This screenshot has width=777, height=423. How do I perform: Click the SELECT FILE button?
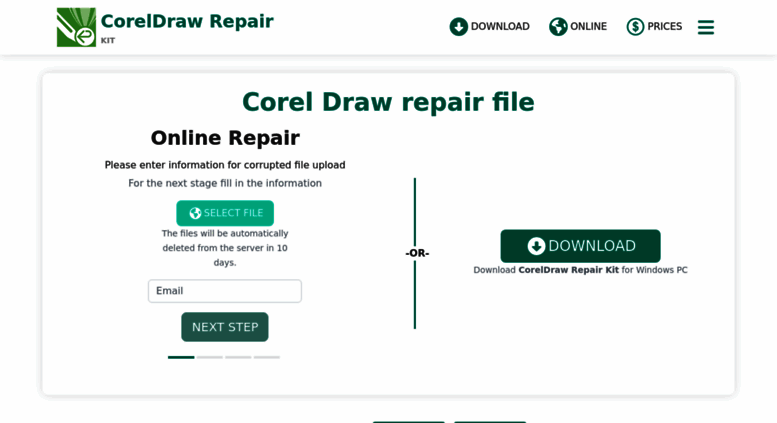(225, 213)
